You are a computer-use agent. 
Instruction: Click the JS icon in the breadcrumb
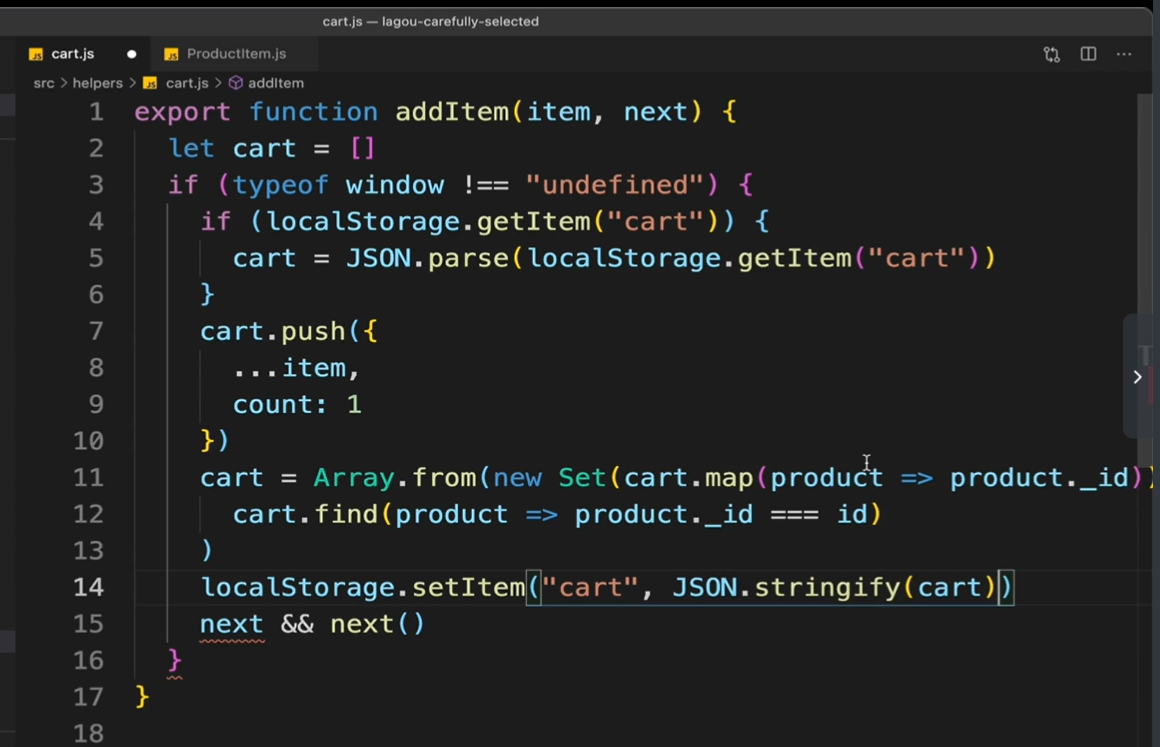150,83
